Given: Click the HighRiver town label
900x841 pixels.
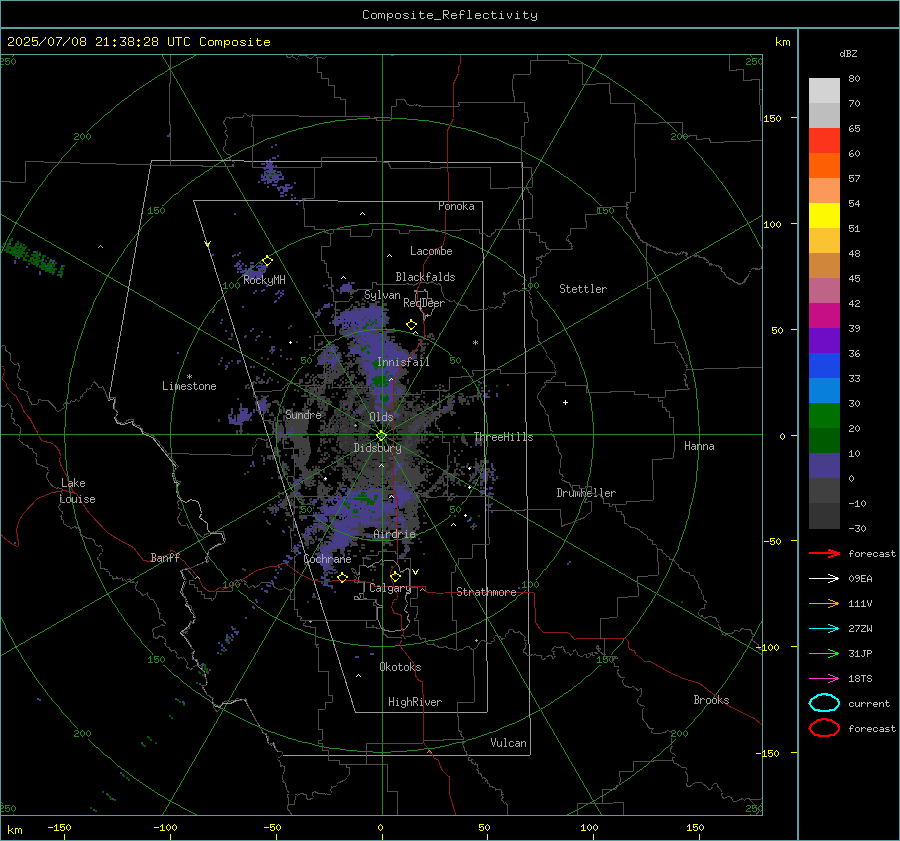Looking at the screenshot, I should point(415,702).
